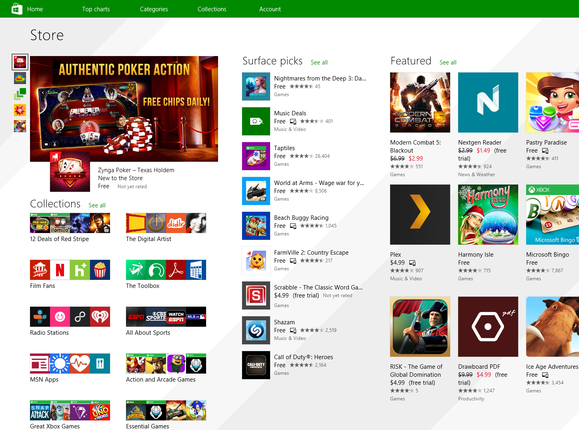Open the Microsoft Bingo tile
The height and width of the screenshot is (430, 579).
coord(552,215)
